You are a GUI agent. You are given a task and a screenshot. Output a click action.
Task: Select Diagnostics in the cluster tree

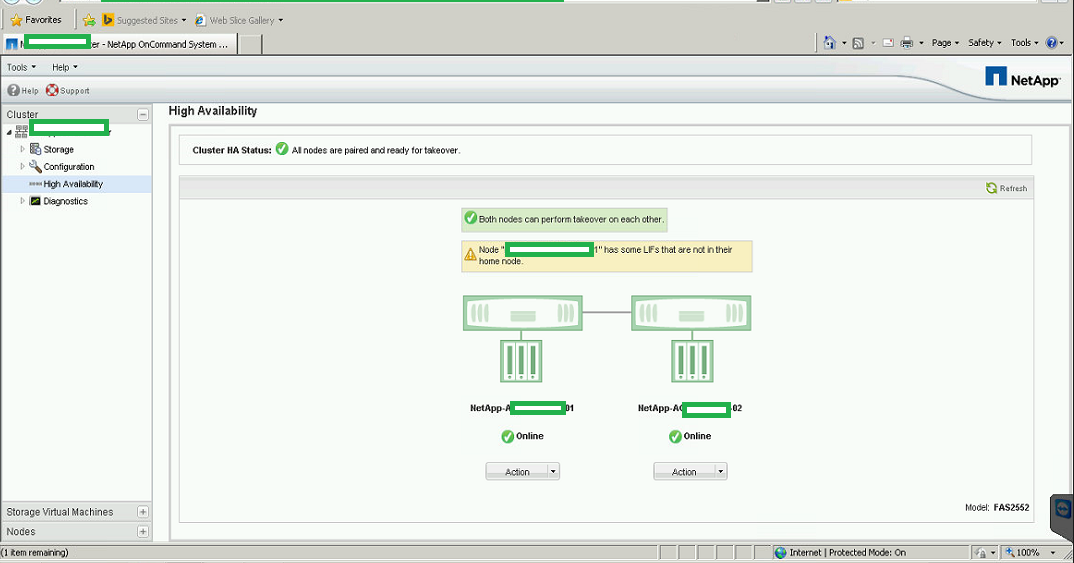tap(65, 201)
